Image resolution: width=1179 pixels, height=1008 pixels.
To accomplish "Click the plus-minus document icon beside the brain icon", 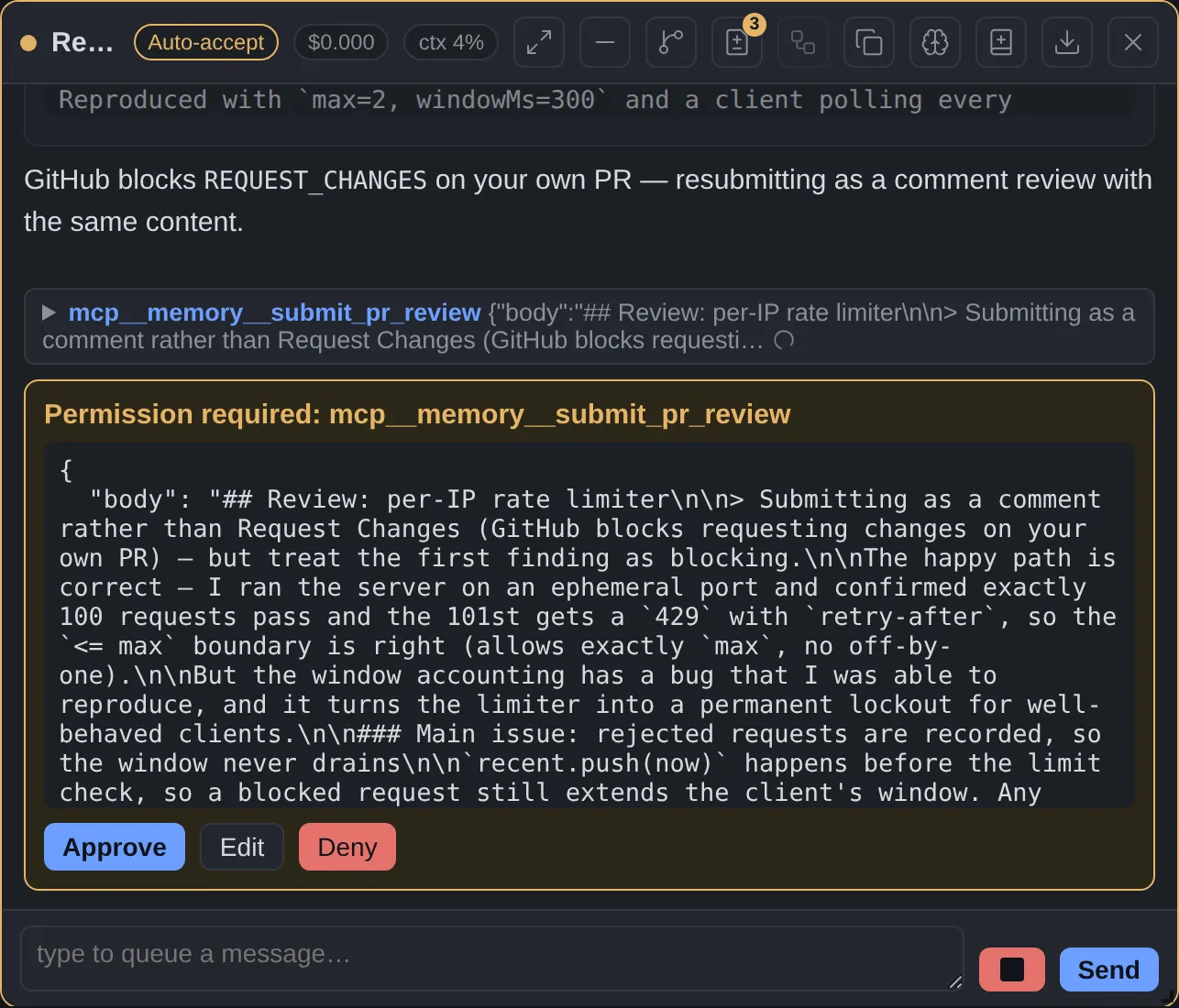I will click(x=1001, y=42).
